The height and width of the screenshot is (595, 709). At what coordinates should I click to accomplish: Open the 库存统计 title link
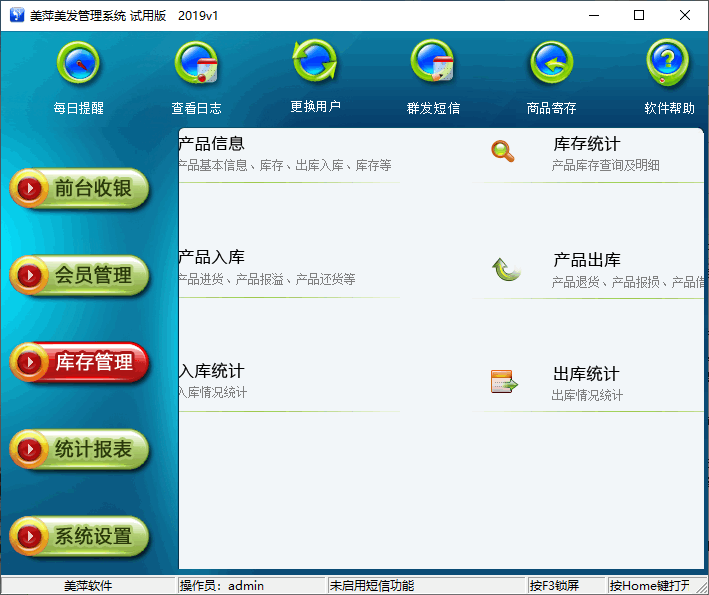point(586,144)
